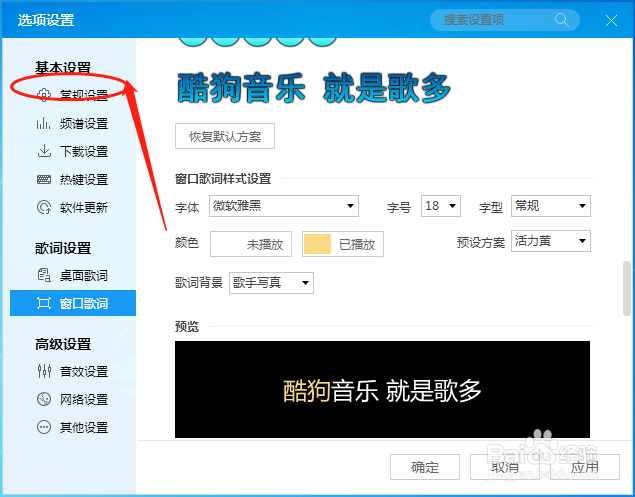Click the software update refresh icon
Screen dimensions: 635x497
click(x=44, y=207)
